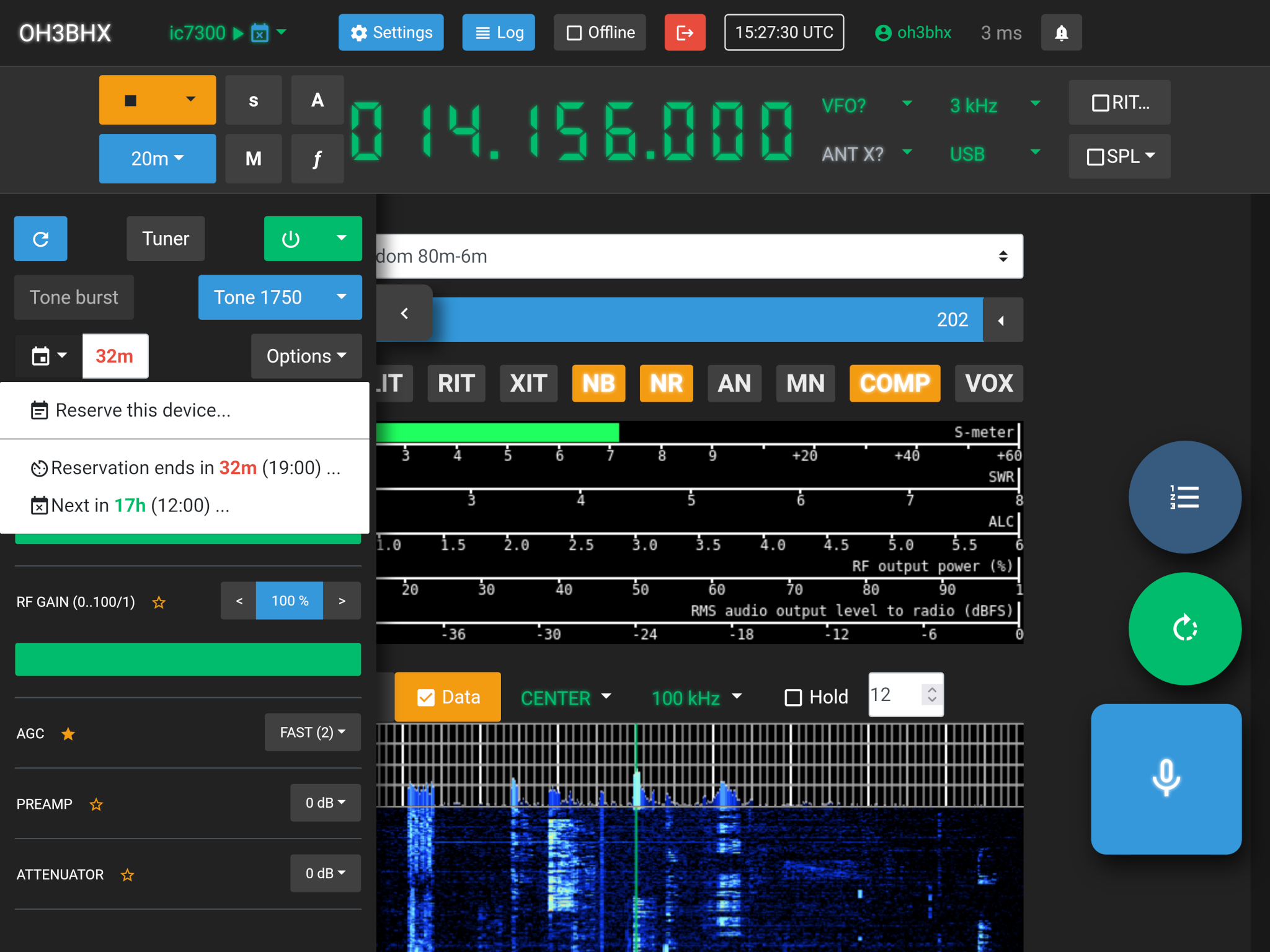Expand the AGC FAST (2) dropdown
This screenshot has height=952, width=1270.
point(313,733)
